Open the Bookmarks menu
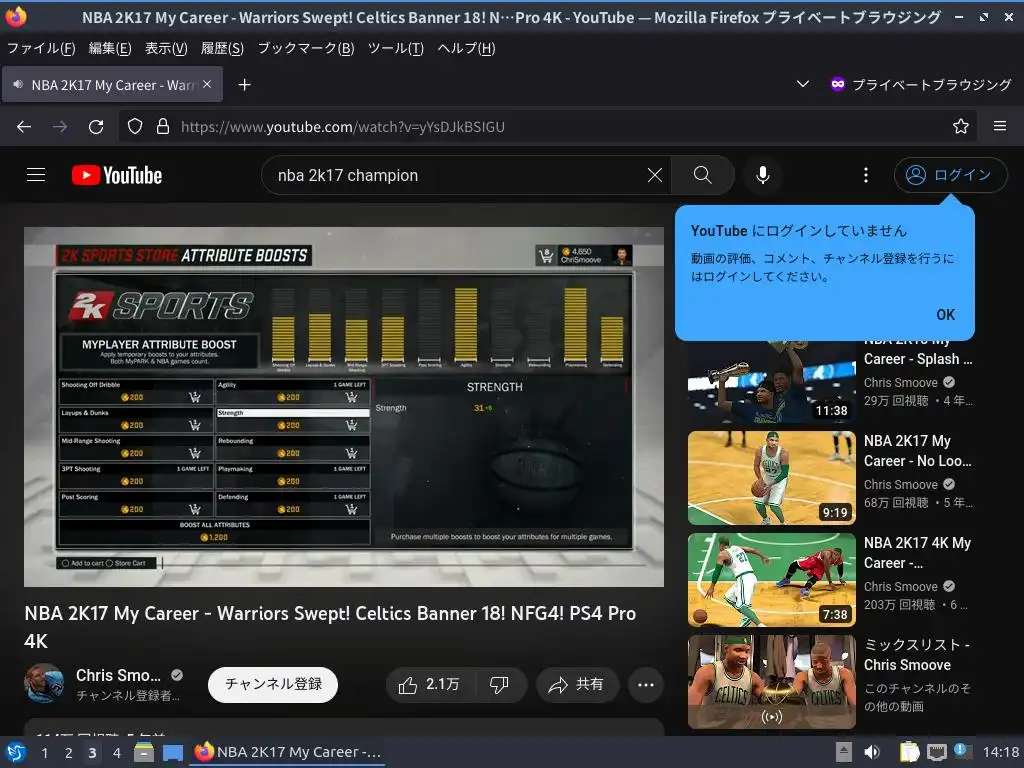Viewport: 1024px width, 768px height. 306,48
